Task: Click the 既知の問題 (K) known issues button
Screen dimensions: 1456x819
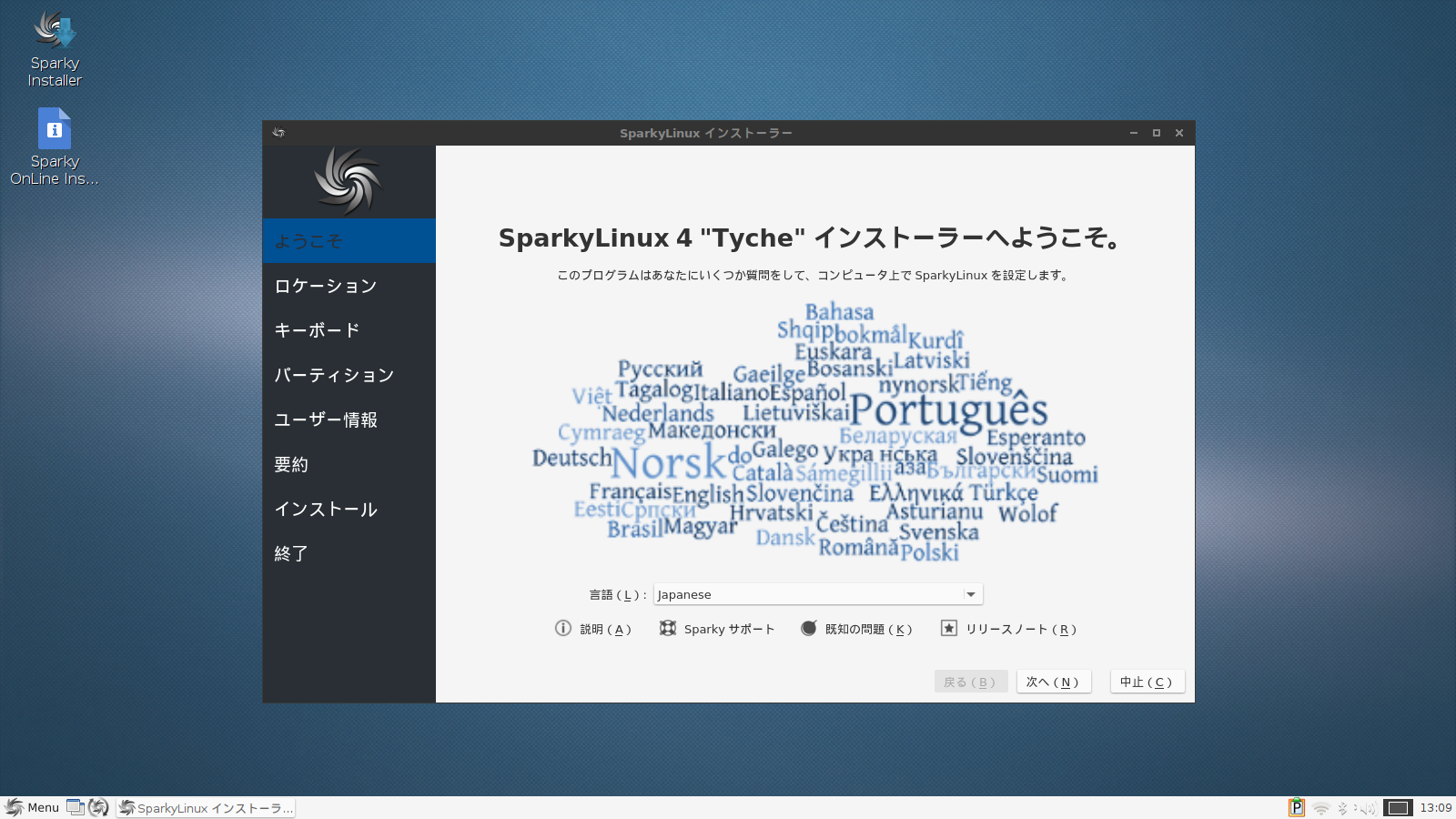Action: (856, 629)
